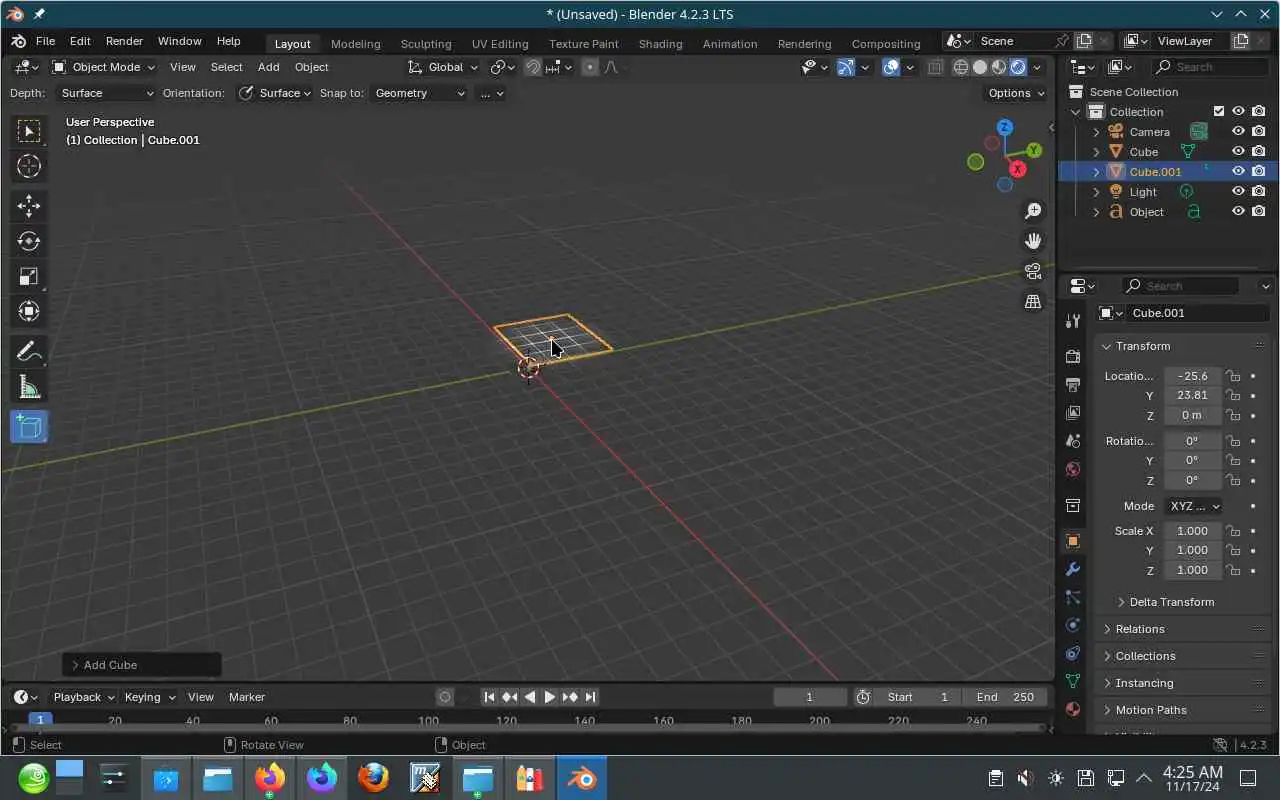This screenshot has height=800, width=1280.
Task: Open the rotation Mode XYZ dropdown
Action: (1194, 506)
